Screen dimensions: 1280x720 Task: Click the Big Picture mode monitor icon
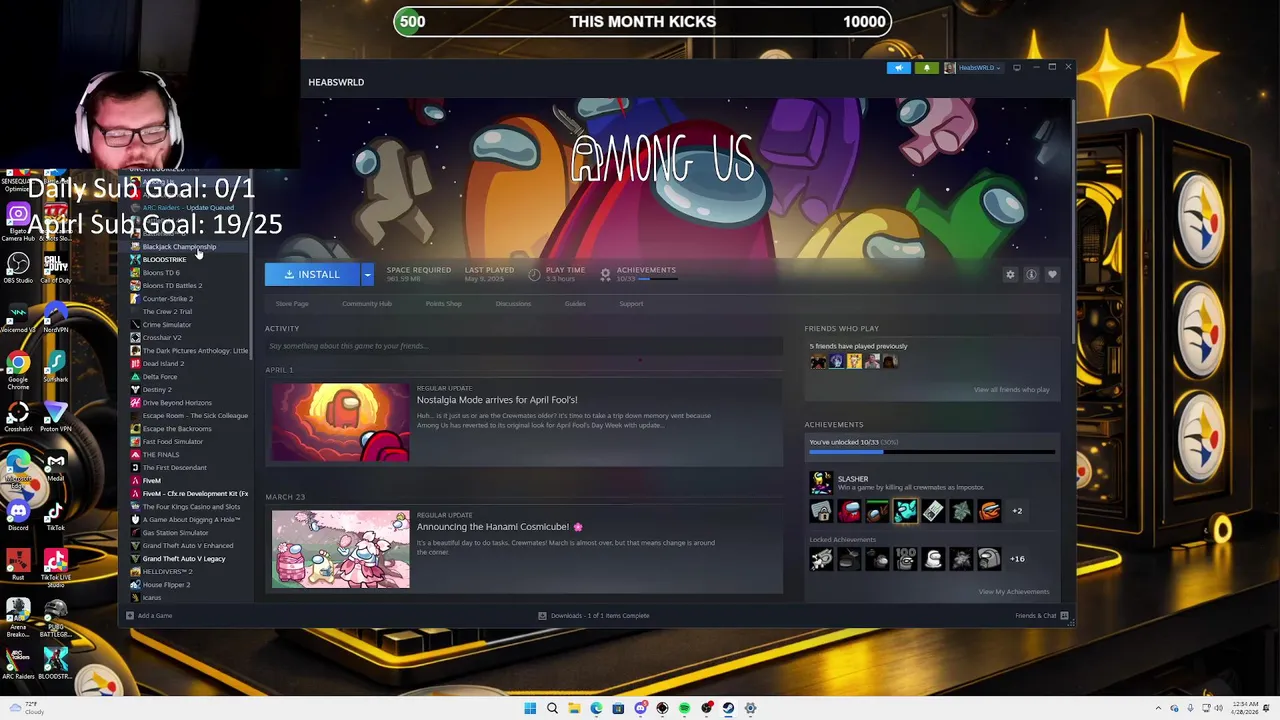[1017, 68]
